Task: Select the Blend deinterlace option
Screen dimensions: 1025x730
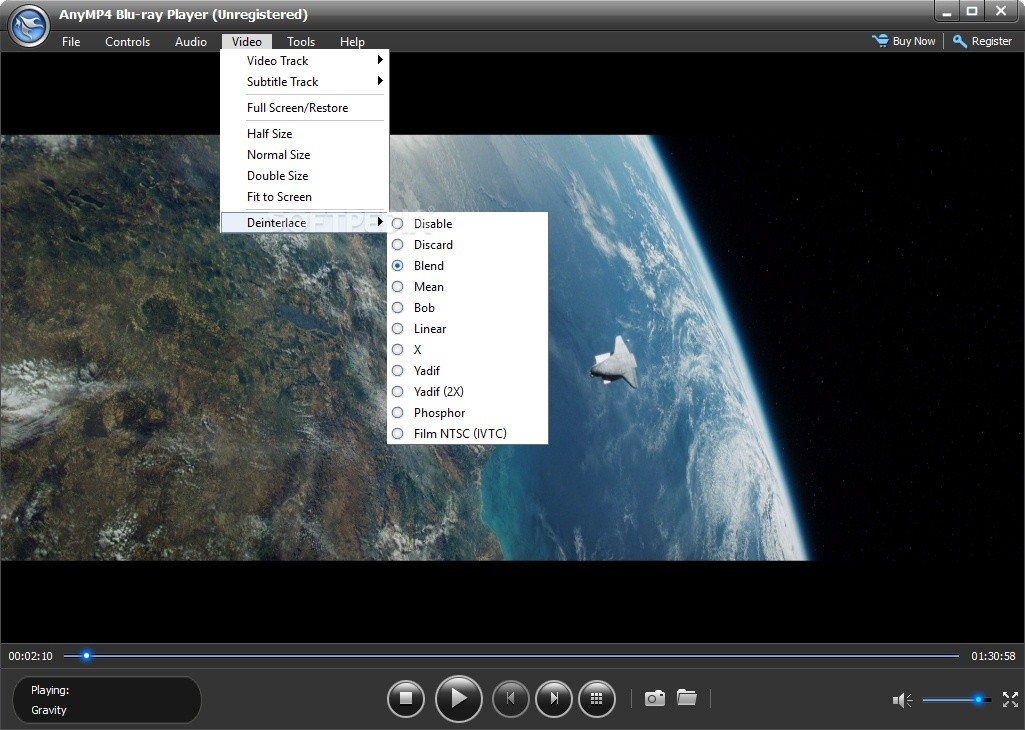Action: 467,265
